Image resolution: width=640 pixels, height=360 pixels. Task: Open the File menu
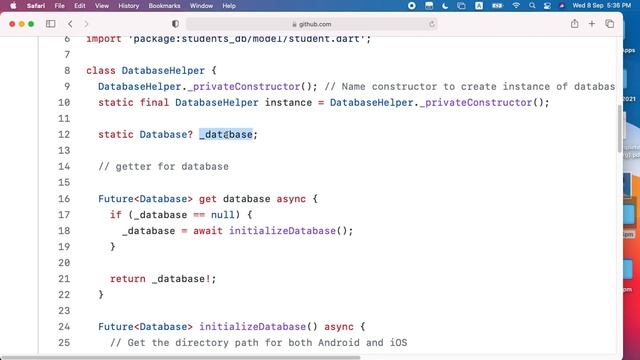pos(60,6)
